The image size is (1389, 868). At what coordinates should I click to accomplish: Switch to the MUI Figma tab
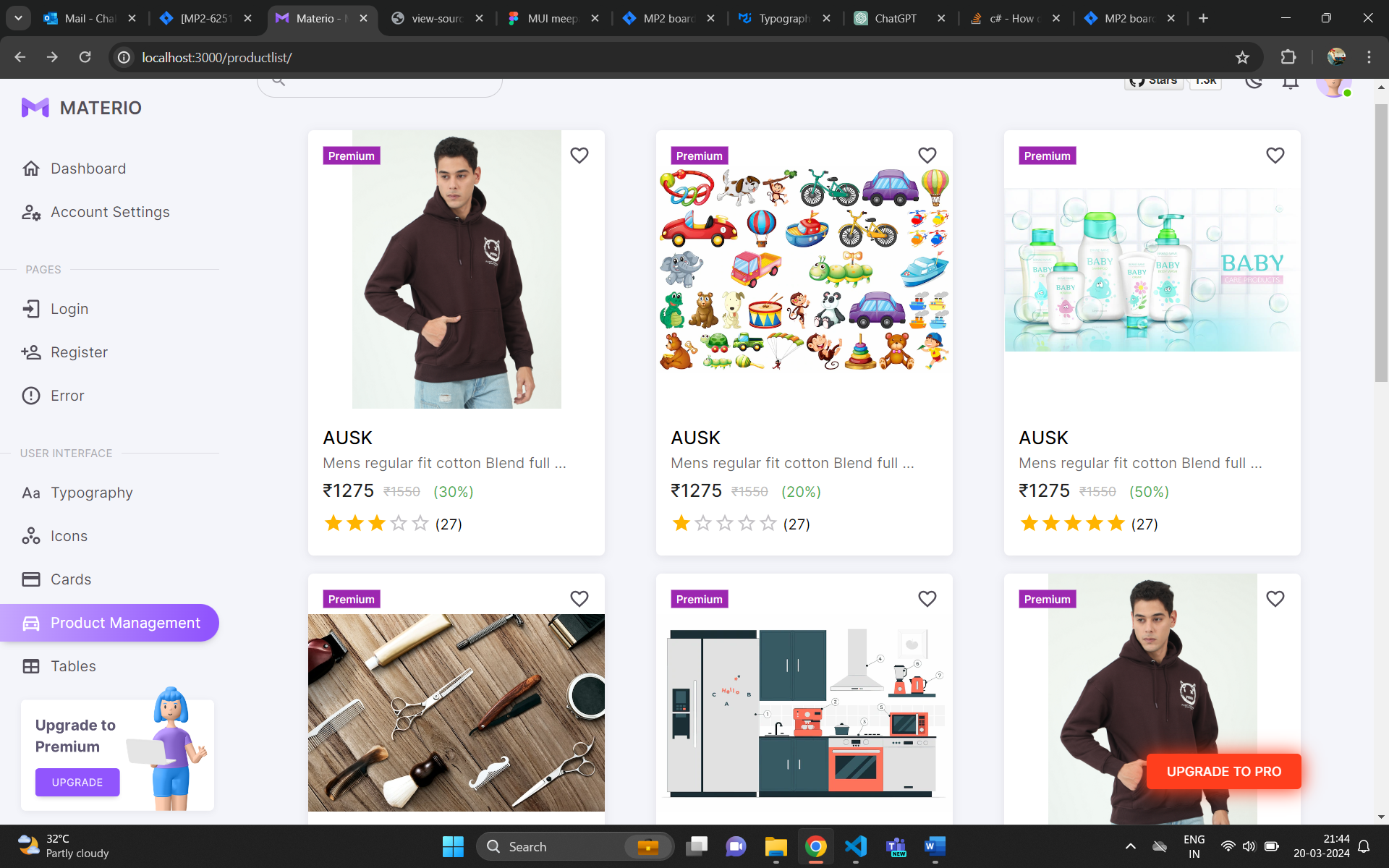pyautogui.click(x=552, y=18)
